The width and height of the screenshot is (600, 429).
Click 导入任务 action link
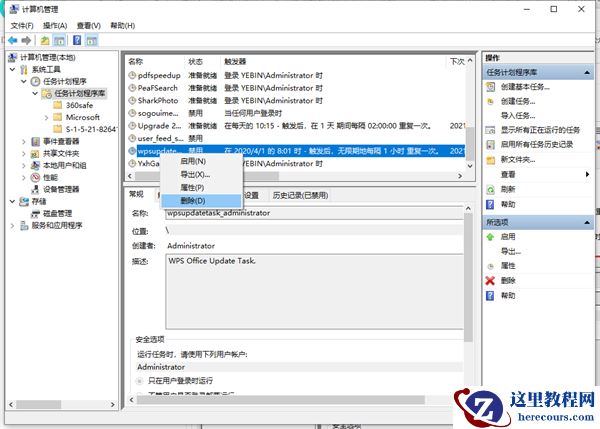coord(518,116)
